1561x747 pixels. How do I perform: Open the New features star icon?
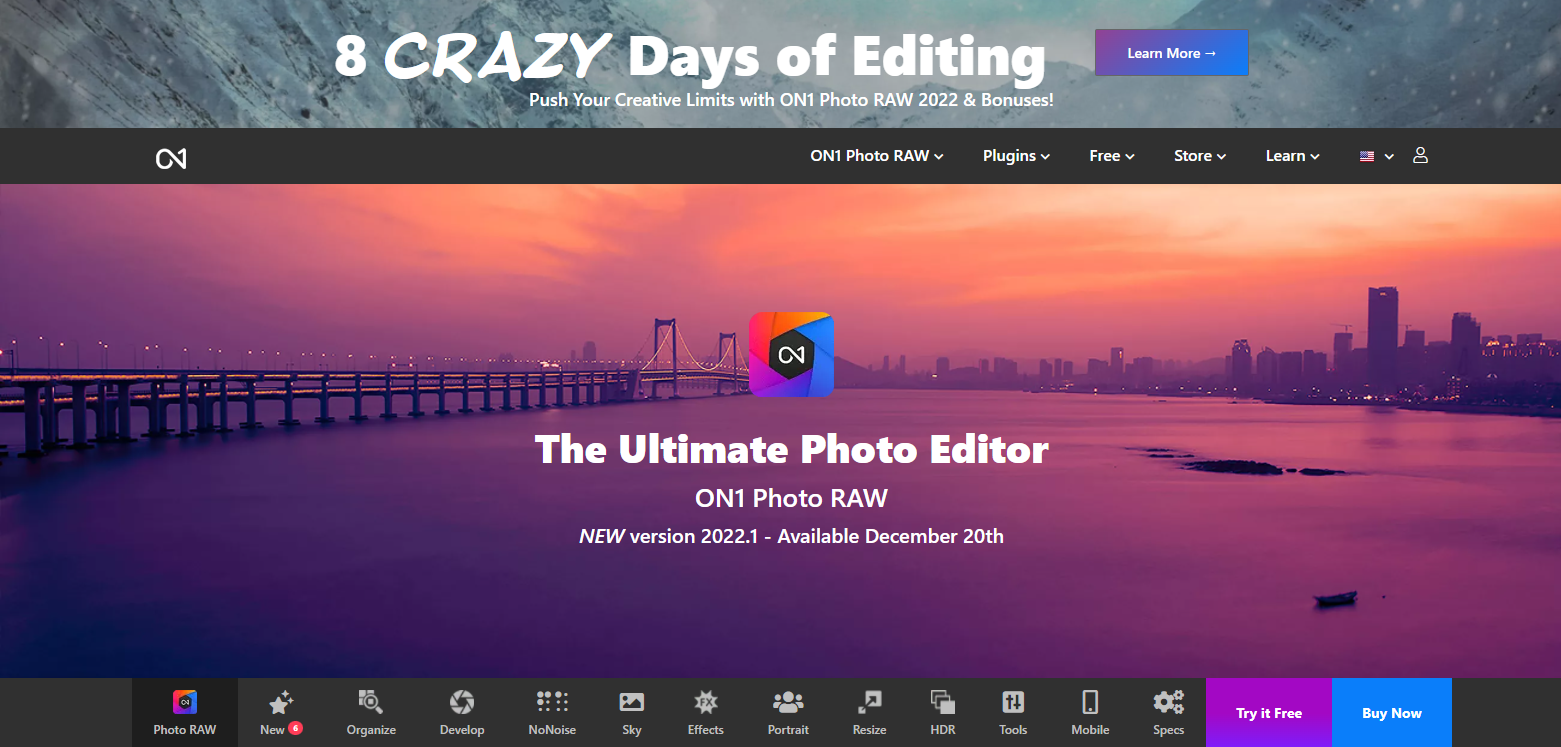(281, 702)
